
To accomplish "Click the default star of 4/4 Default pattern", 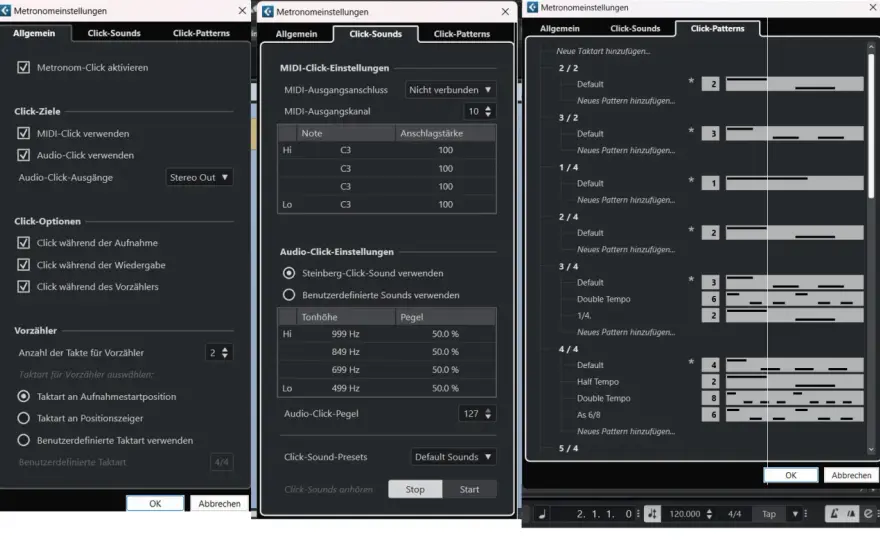I will pos(691,363).
